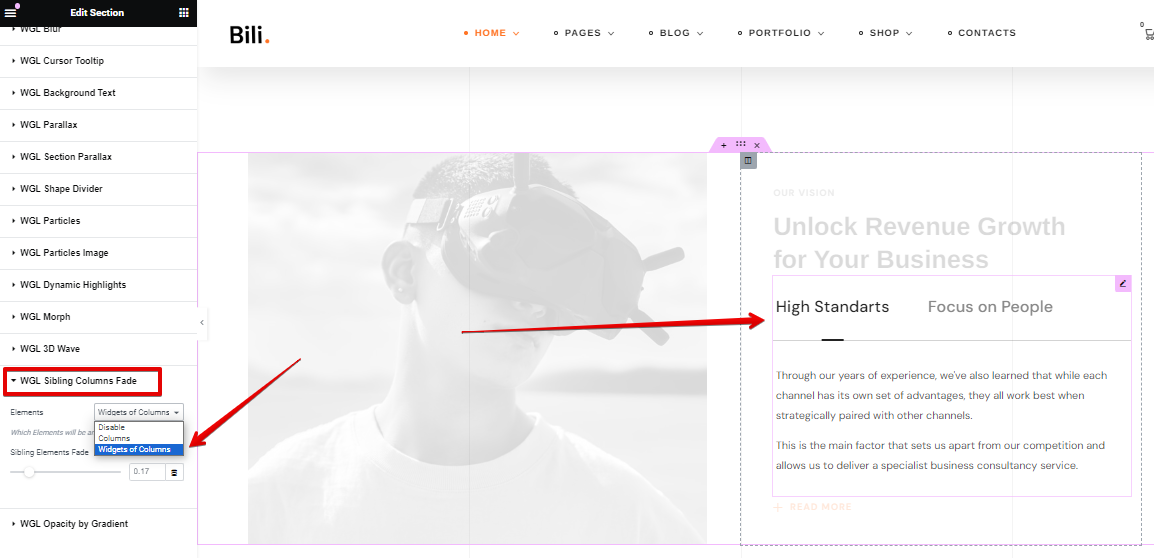Switch to the Focus on People tab

tap(990, 307)
